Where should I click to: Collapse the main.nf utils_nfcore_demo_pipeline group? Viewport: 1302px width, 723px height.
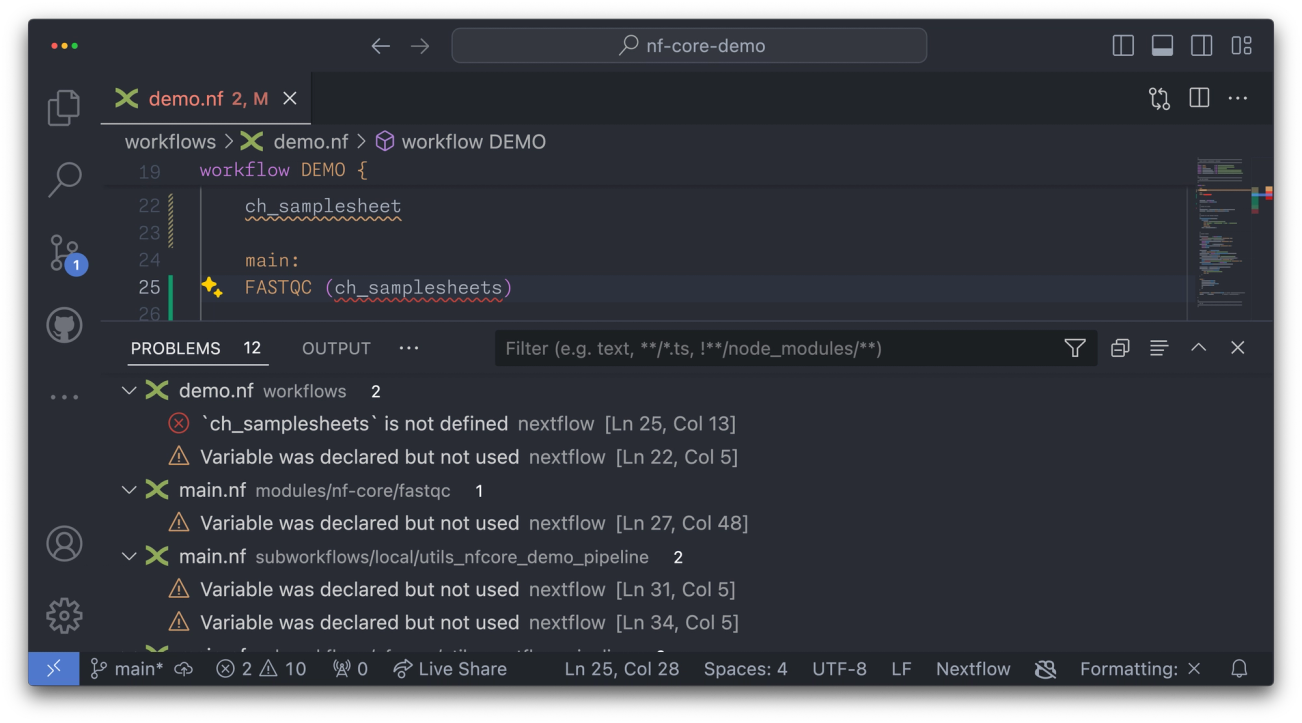point(129,556)
